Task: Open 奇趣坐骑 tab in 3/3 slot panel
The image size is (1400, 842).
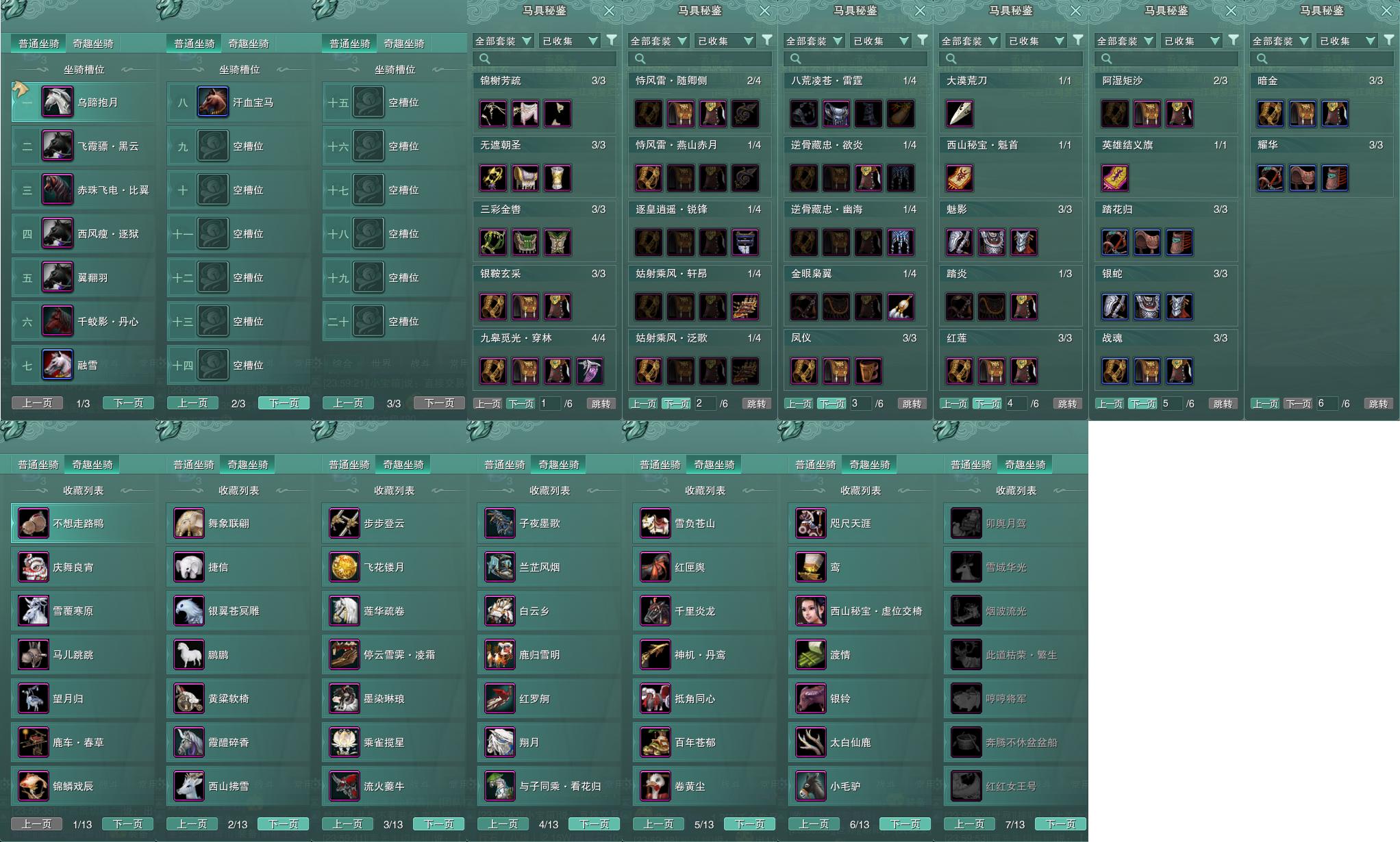Action: [404, 43]
